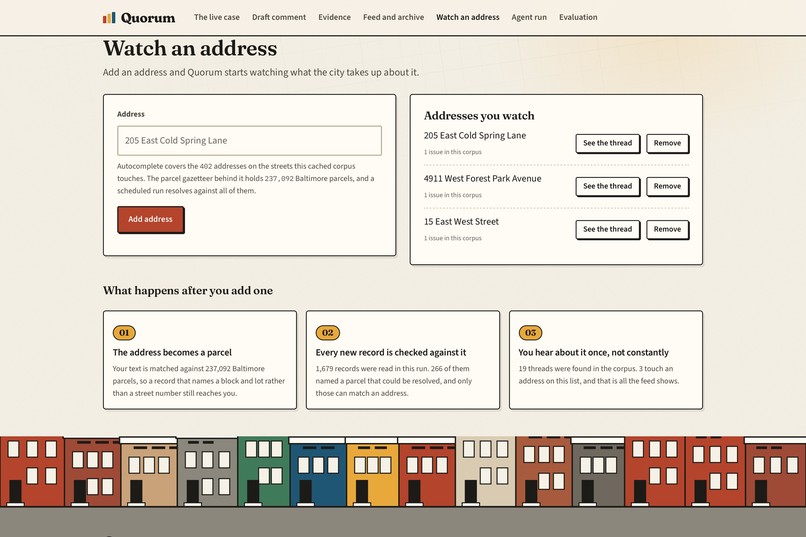Open the Agent run page
The image size is (806, 537).
[529, 17]
